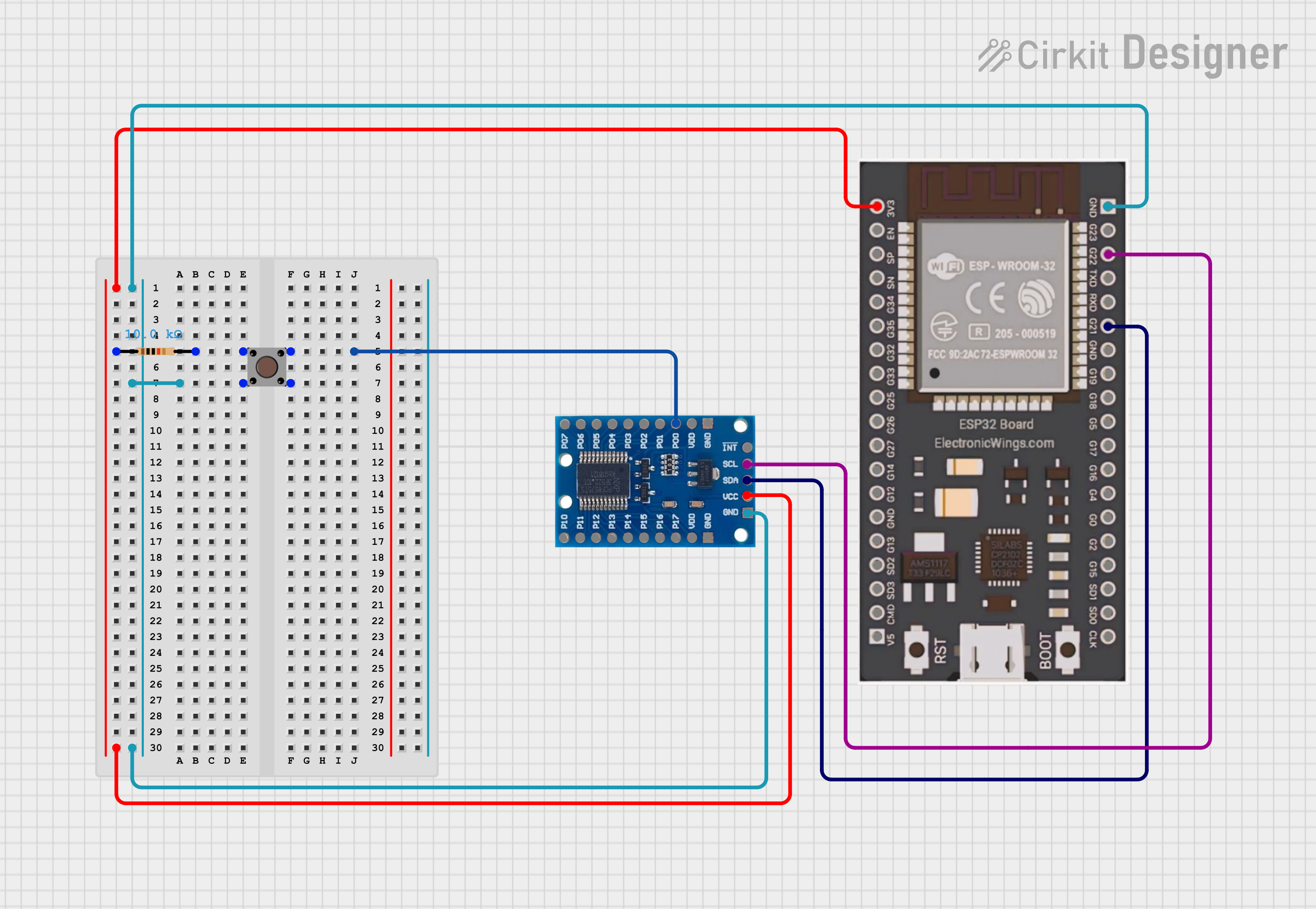Click the P07 pin on the expander module
The width and height of the screenshot is (1316, 909).
tap(565, 424)
